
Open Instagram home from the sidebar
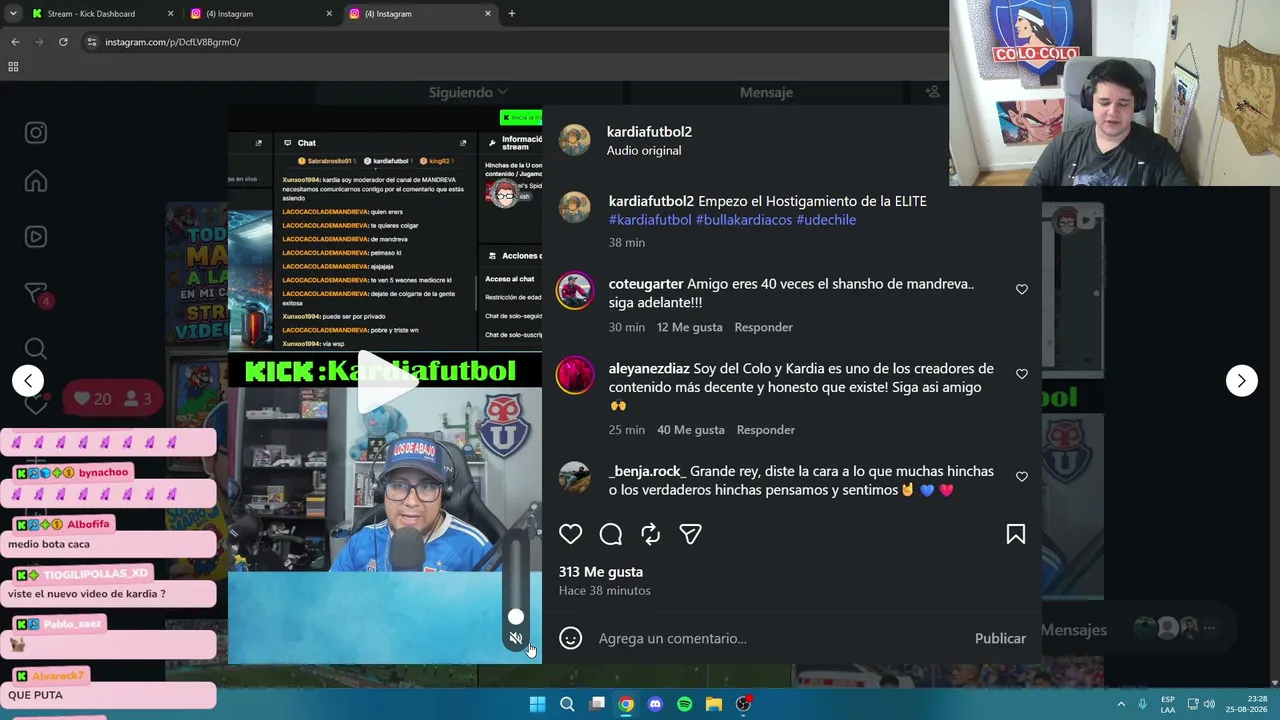tap(36, 181)
